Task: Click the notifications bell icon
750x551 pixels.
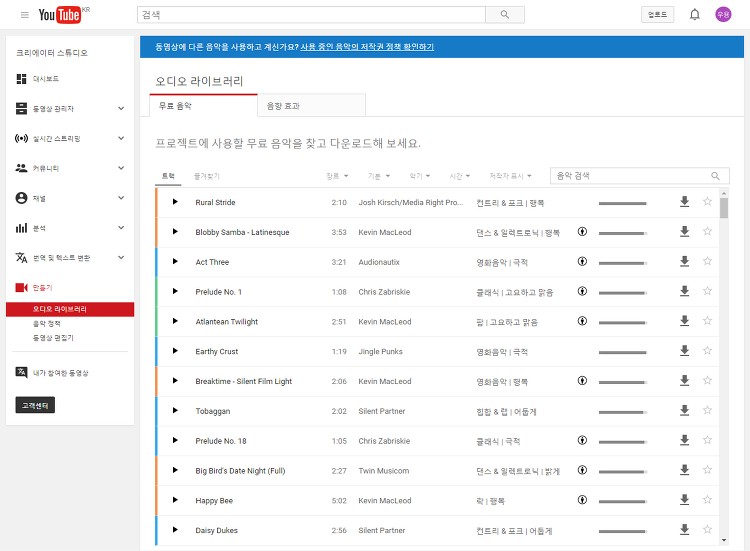Action: tap(695, 15)
